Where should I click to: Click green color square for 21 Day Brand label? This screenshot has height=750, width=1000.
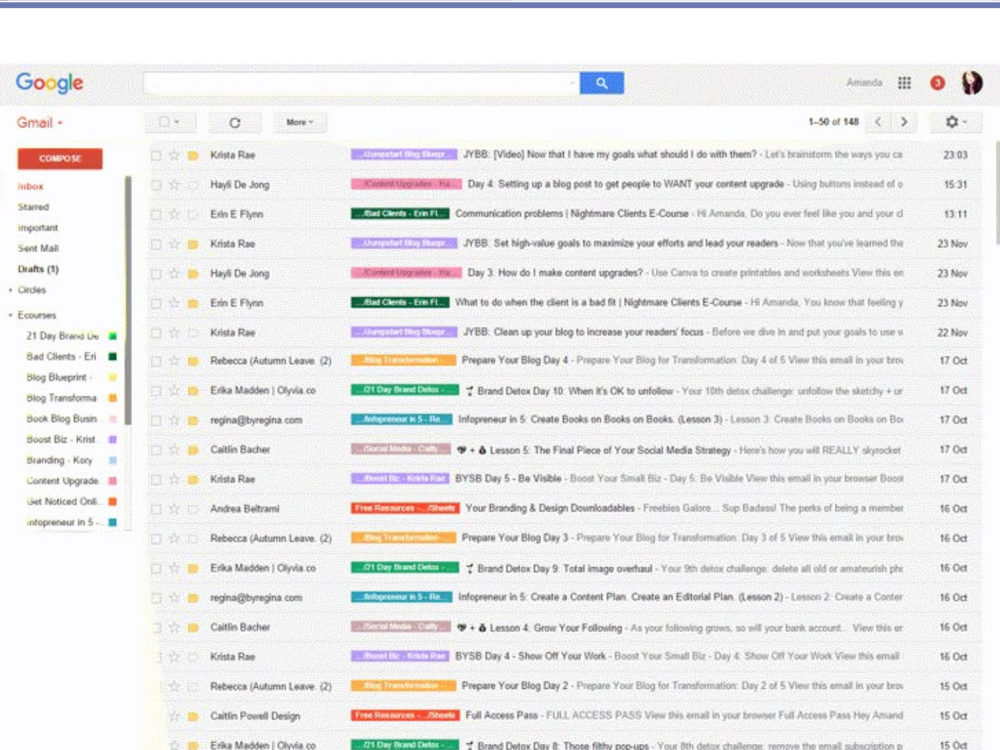(x=113, y=336)
